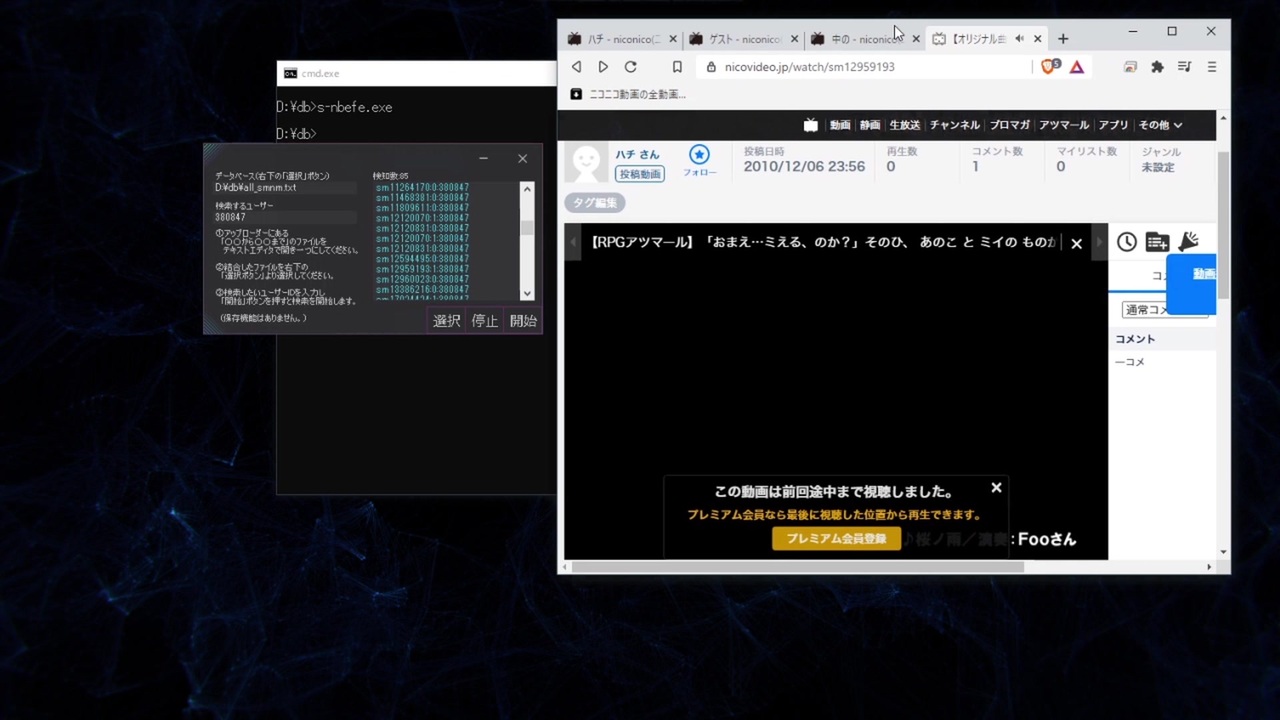
Task: Open the ニコニコ動画の全動画 bookmark
Action: [x=628, y=94]
